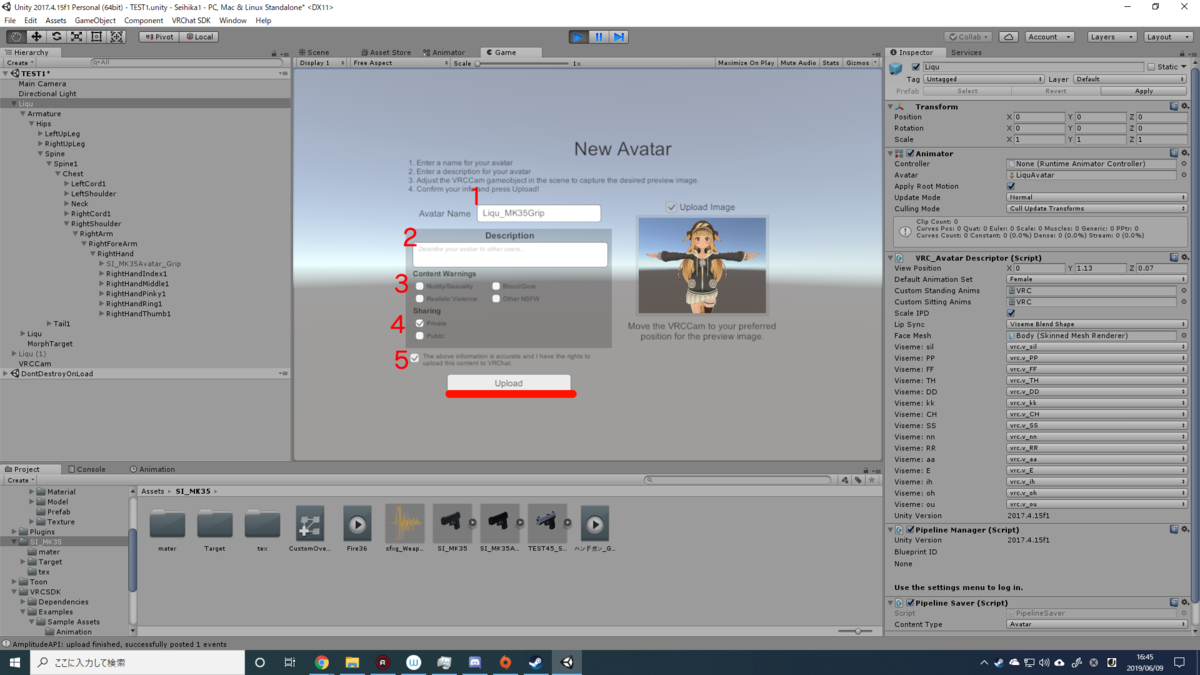Open the mater folder in Assets

(x=167, y=530)
